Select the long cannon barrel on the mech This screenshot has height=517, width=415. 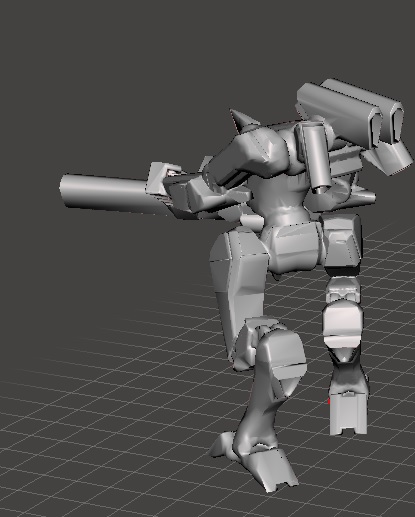point(103,192)
